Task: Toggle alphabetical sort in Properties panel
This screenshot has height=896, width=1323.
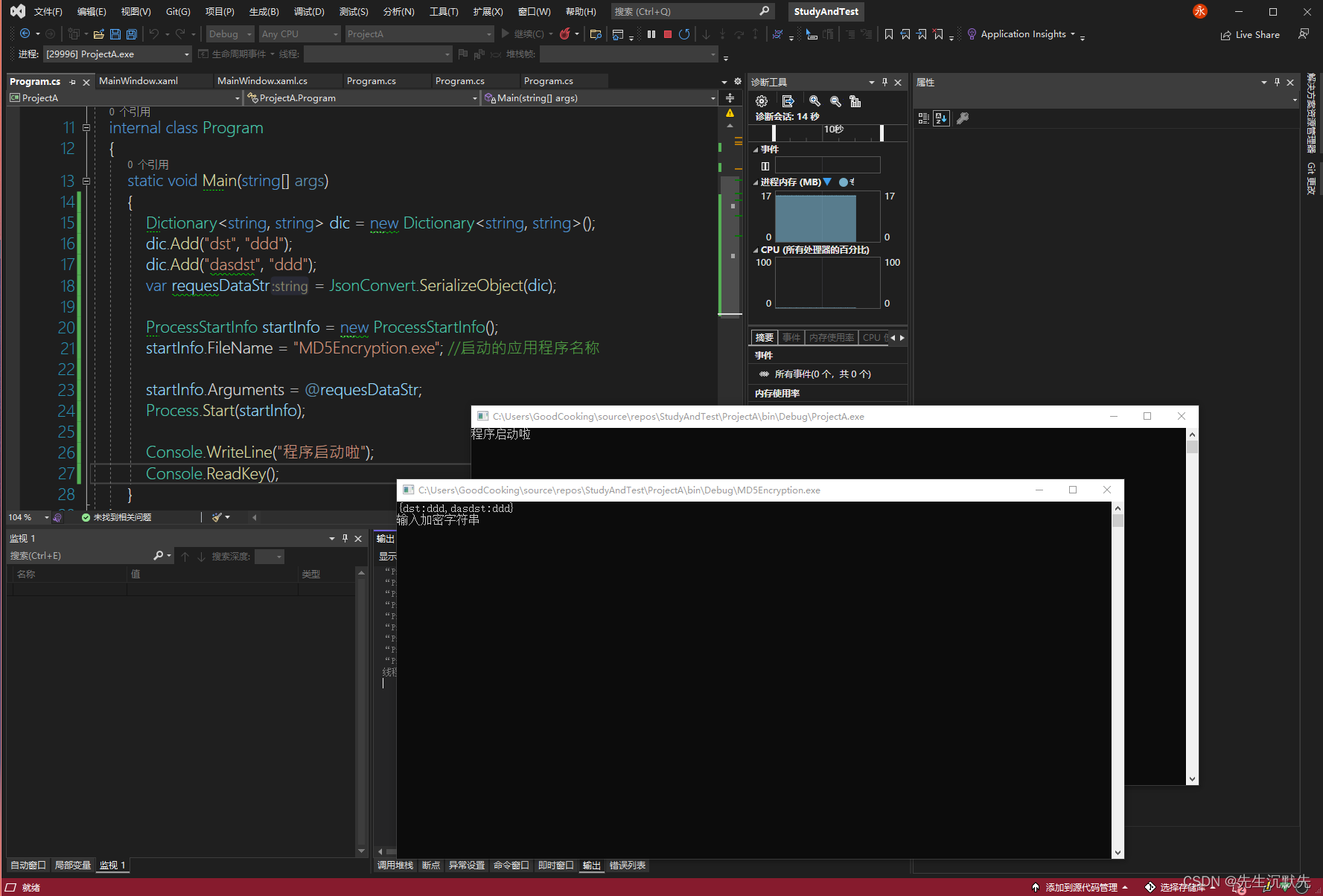Action: pos(941,118)
